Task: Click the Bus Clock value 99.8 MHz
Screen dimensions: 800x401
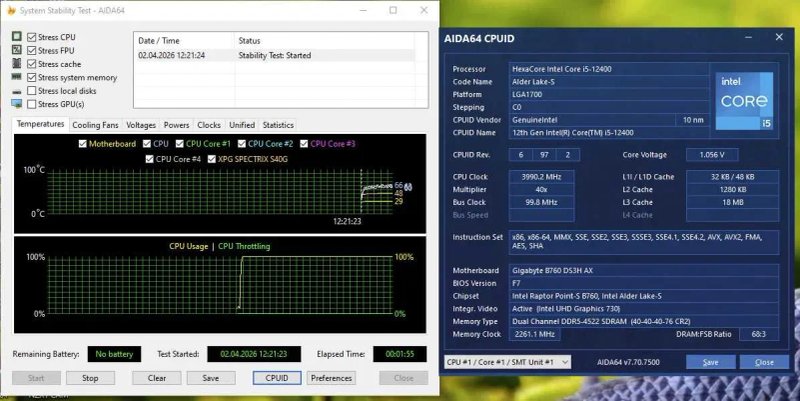Action: click(541, 202)
